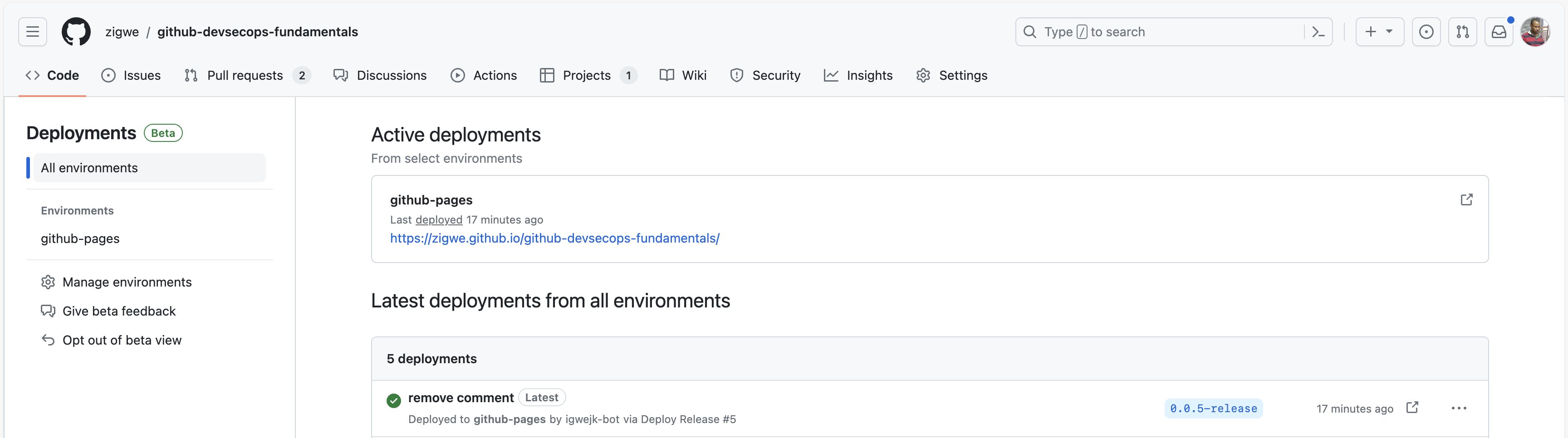This screenshot has height=438, width=1568.
Task: Open the notifications inbox
Action: (1499, 32)
